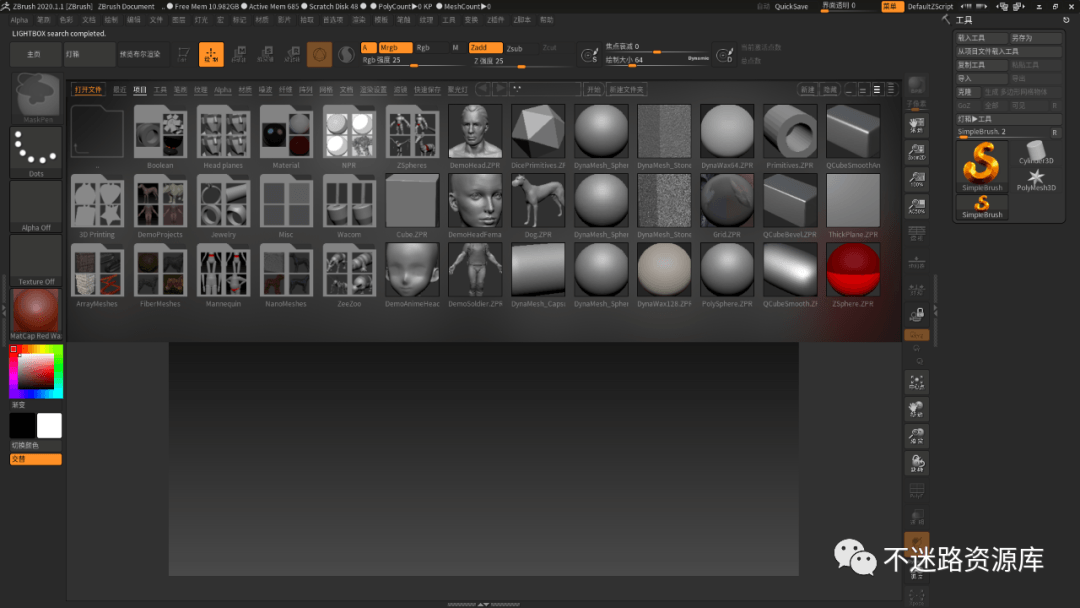Click the D dynamic brush icon
1080x608 pixels.
click(725, 55)
